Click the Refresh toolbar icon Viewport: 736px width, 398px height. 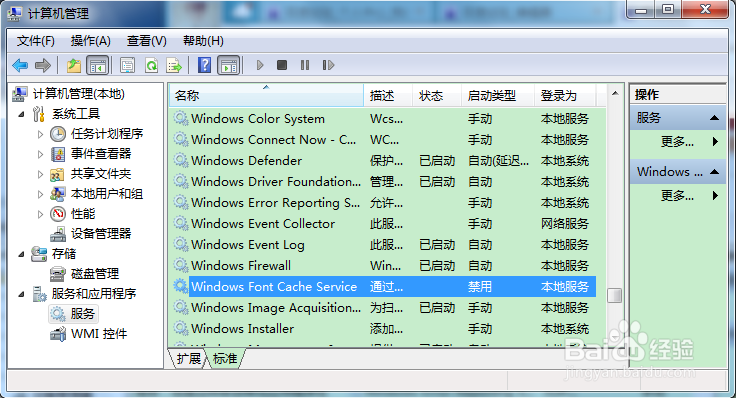(151, 65)
